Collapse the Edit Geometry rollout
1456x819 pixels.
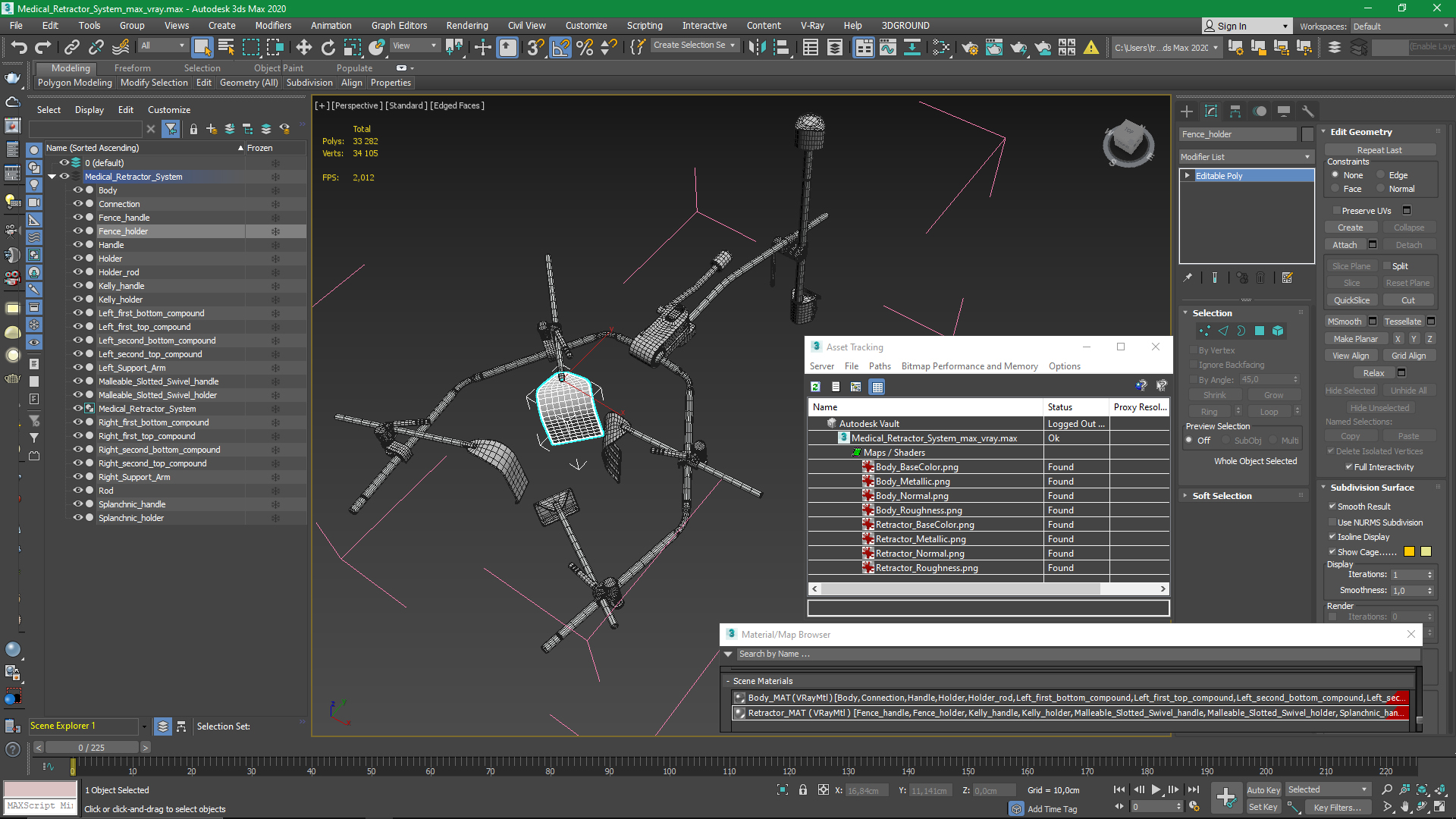1360,132
